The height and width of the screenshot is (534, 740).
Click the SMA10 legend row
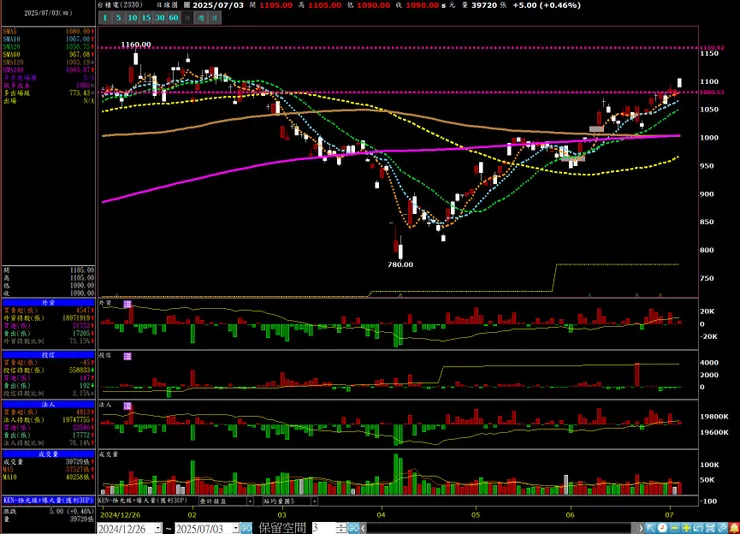click(x=49, y=39)
